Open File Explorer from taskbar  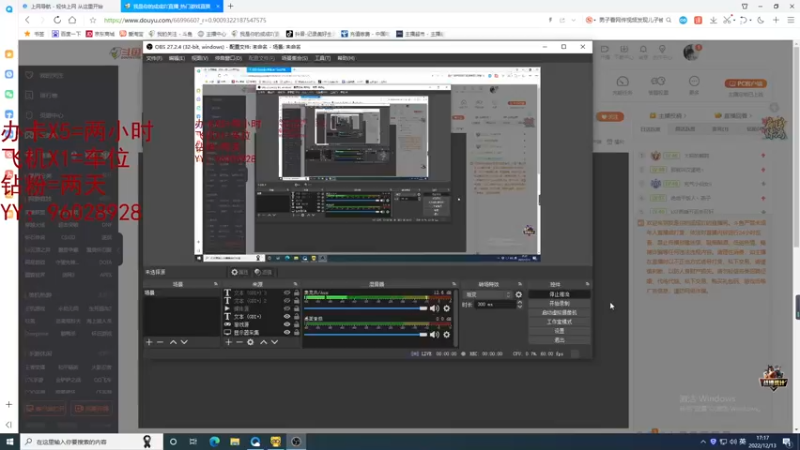235,441
